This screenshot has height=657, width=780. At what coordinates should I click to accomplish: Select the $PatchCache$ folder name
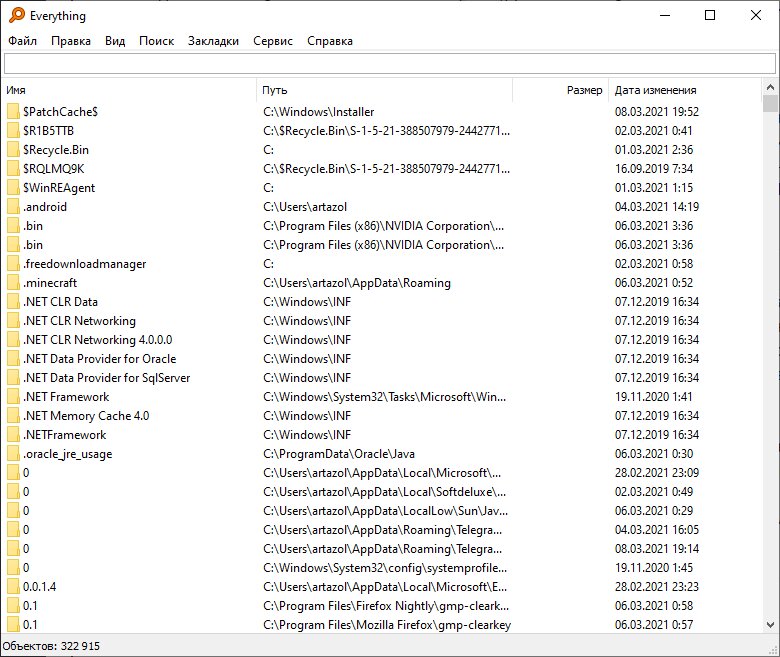pyautogui.click(x=60, y=111)
